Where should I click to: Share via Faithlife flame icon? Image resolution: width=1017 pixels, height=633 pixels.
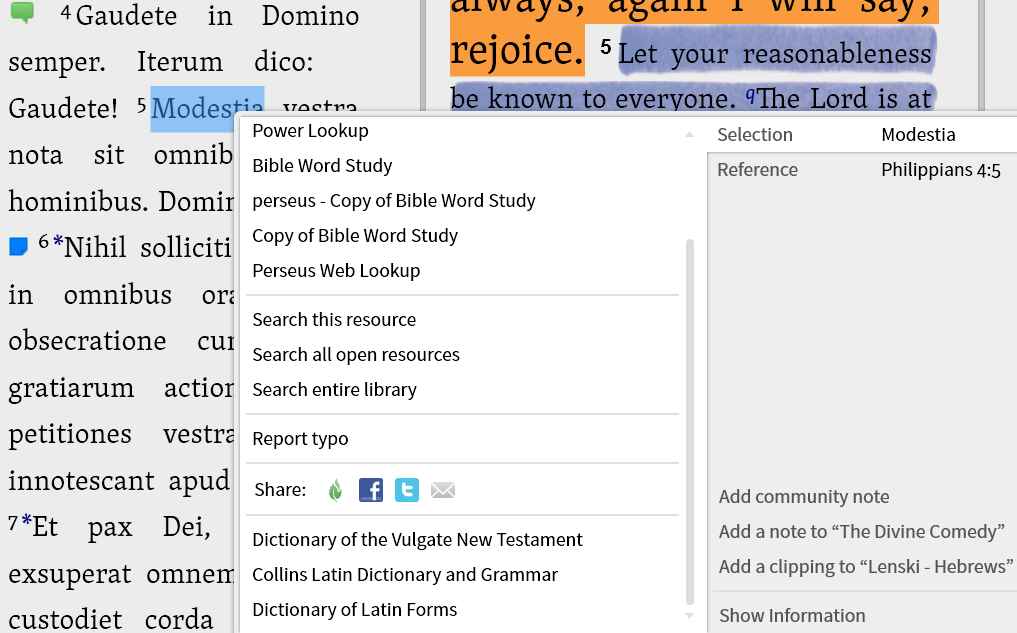335,490
